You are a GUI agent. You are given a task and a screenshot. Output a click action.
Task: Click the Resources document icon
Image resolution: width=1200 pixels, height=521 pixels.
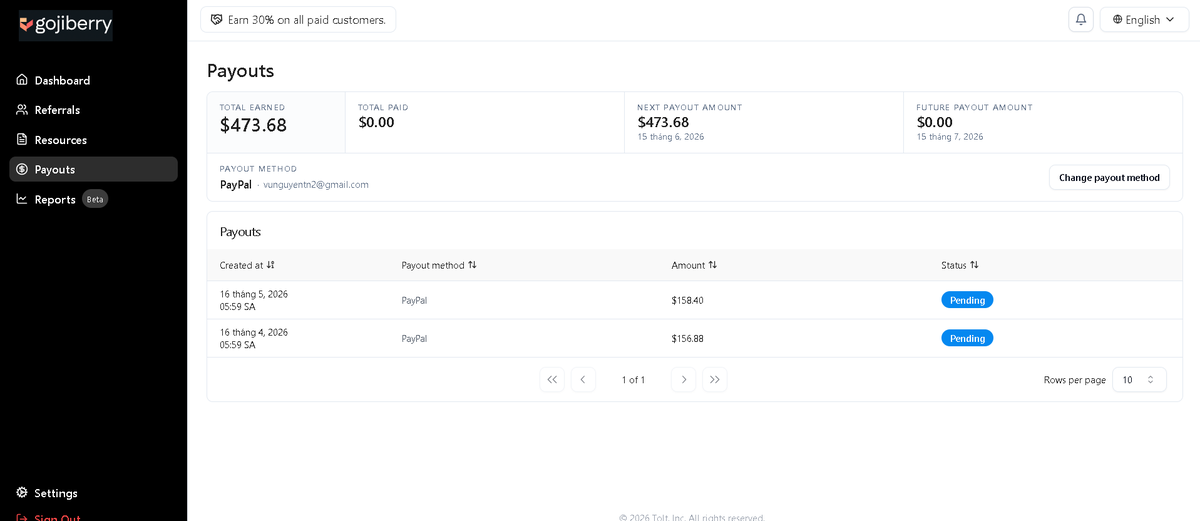coord(22,139)
